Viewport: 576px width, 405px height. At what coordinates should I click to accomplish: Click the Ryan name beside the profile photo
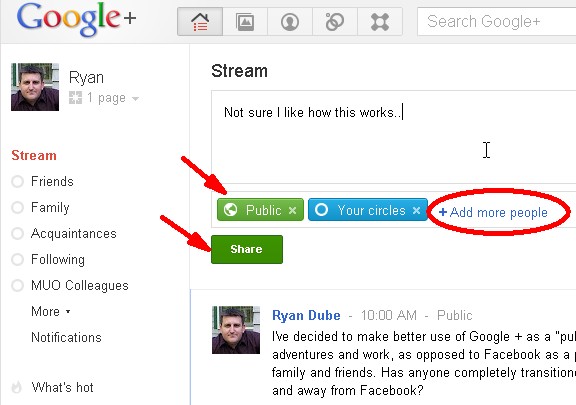click(x=86, y=78)
